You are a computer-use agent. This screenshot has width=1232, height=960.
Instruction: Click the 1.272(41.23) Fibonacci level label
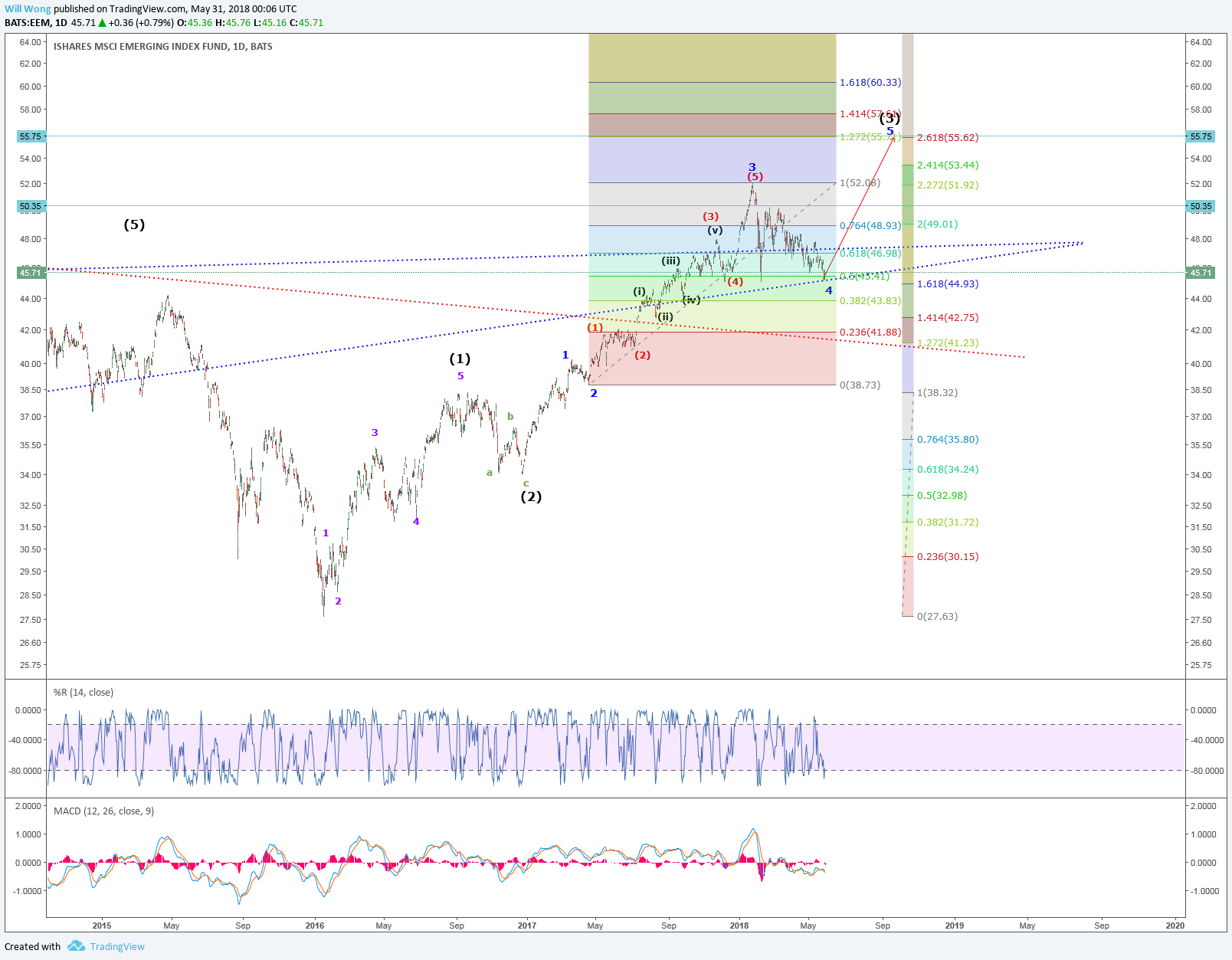(x=948, y=343)
